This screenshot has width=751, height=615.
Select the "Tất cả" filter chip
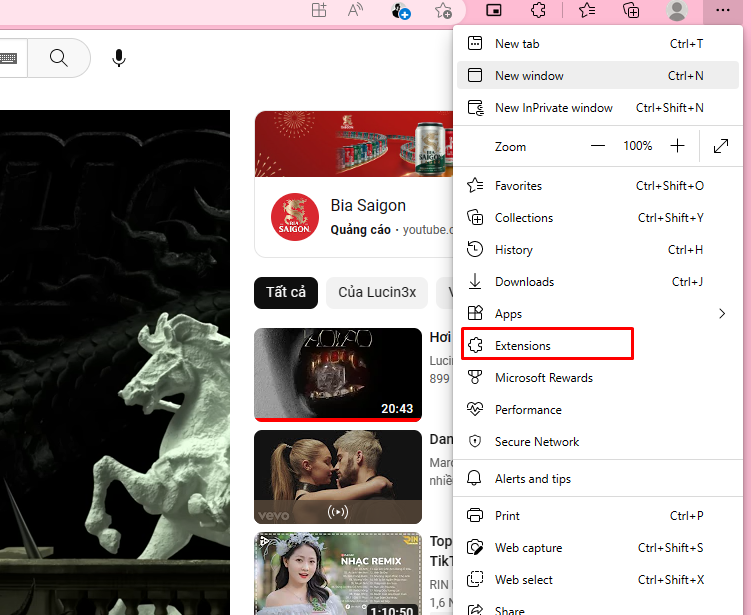click(x=286, y=292)
